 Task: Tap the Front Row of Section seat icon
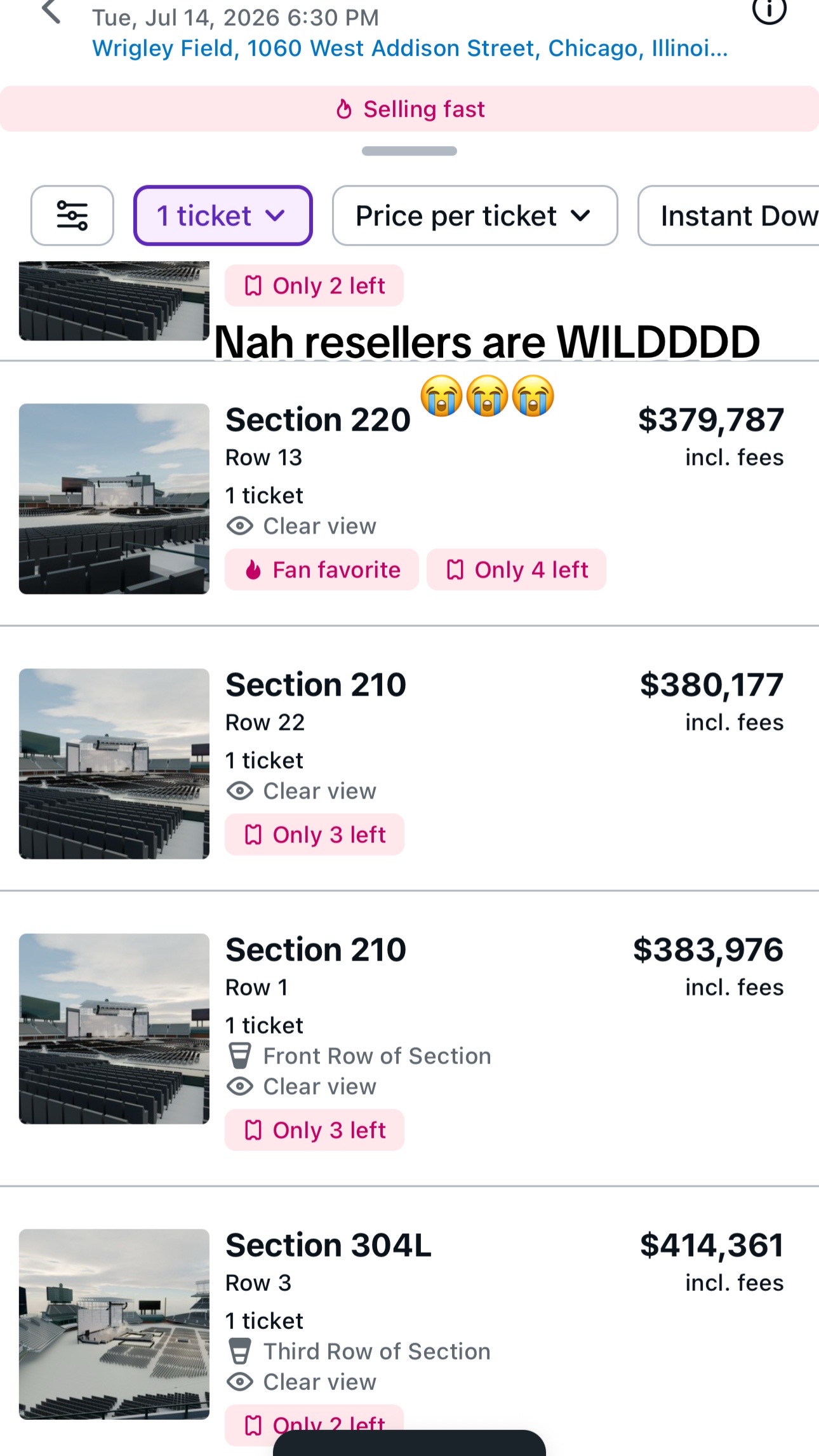tap(240, 1056)
